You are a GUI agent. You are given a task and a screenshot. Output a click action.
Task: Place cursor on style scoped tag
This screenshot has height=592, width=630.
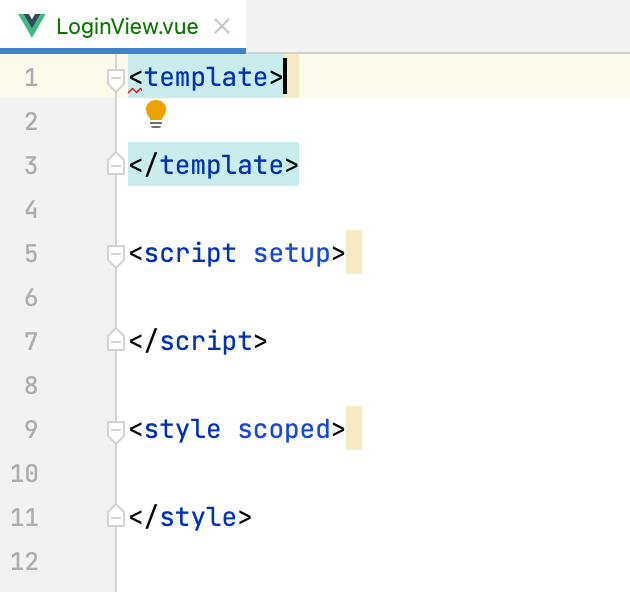pos(237,430)
